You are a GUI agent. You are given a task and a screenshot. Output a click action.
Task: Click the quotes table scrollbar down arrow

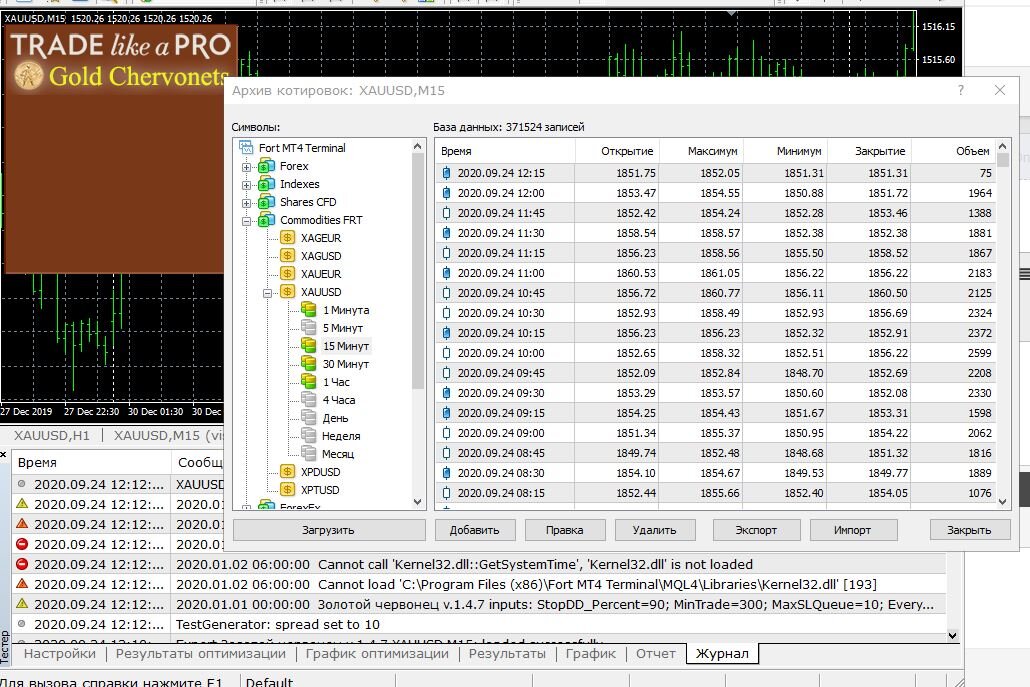click(1002, 501)
